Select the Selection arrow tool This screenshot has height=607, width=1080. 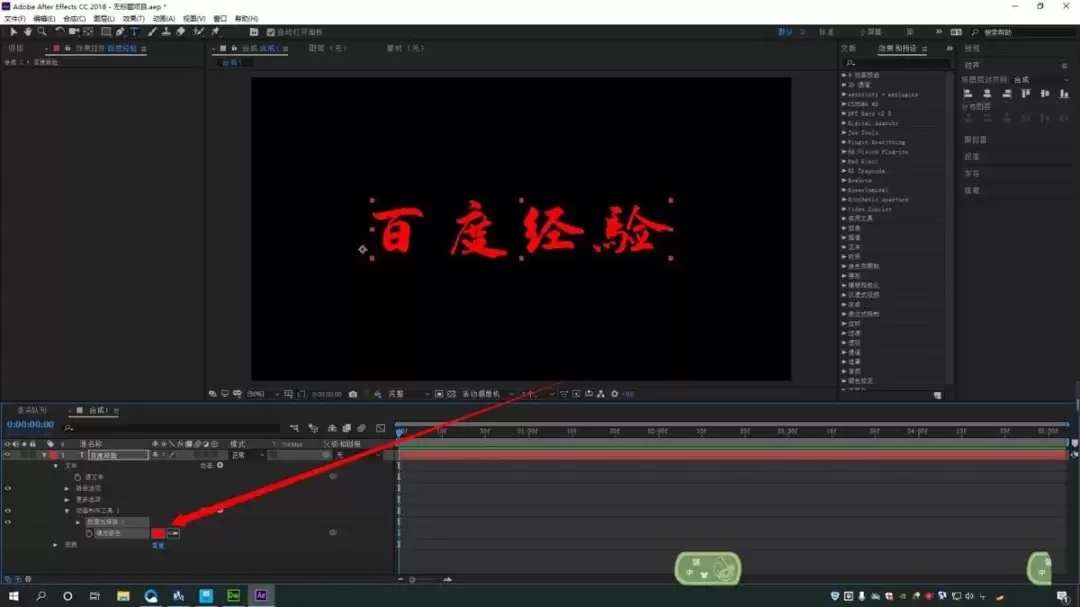[13, 32]
